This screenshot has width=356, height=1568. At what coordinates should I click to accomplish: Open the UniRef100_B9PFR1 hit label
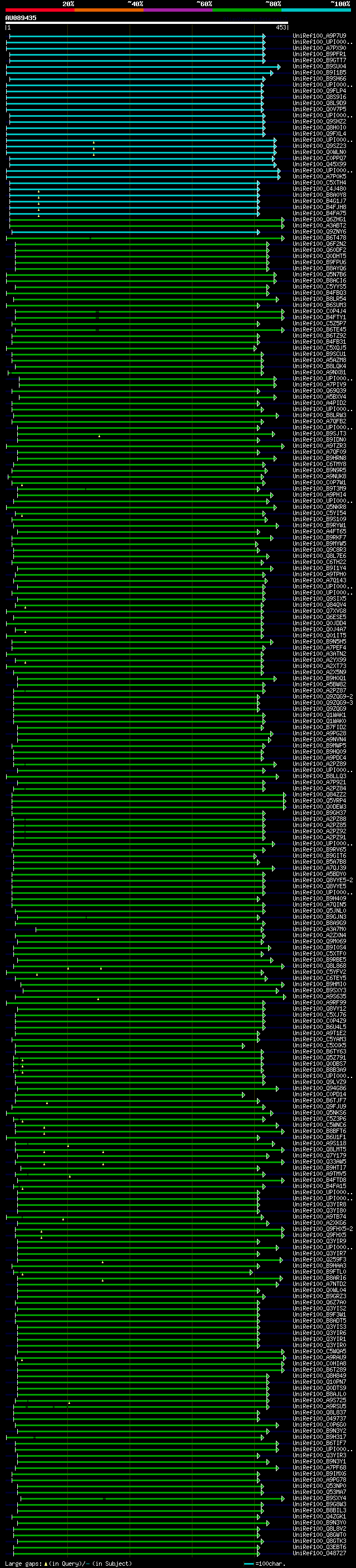(319, 54)
